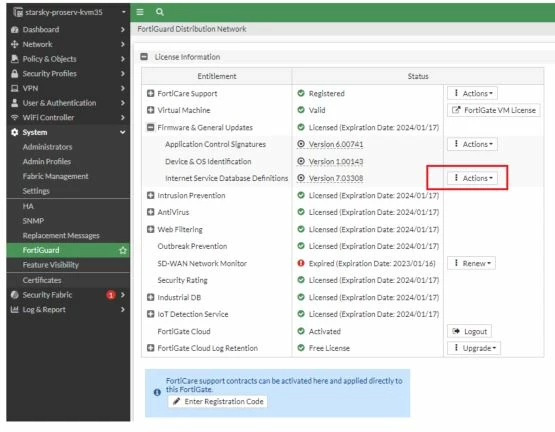Open Actions dropdown for Internet Service Database Definitions
Image resolution: width=555 pixels, height=432 pixels.
click(x=472, y=178)
